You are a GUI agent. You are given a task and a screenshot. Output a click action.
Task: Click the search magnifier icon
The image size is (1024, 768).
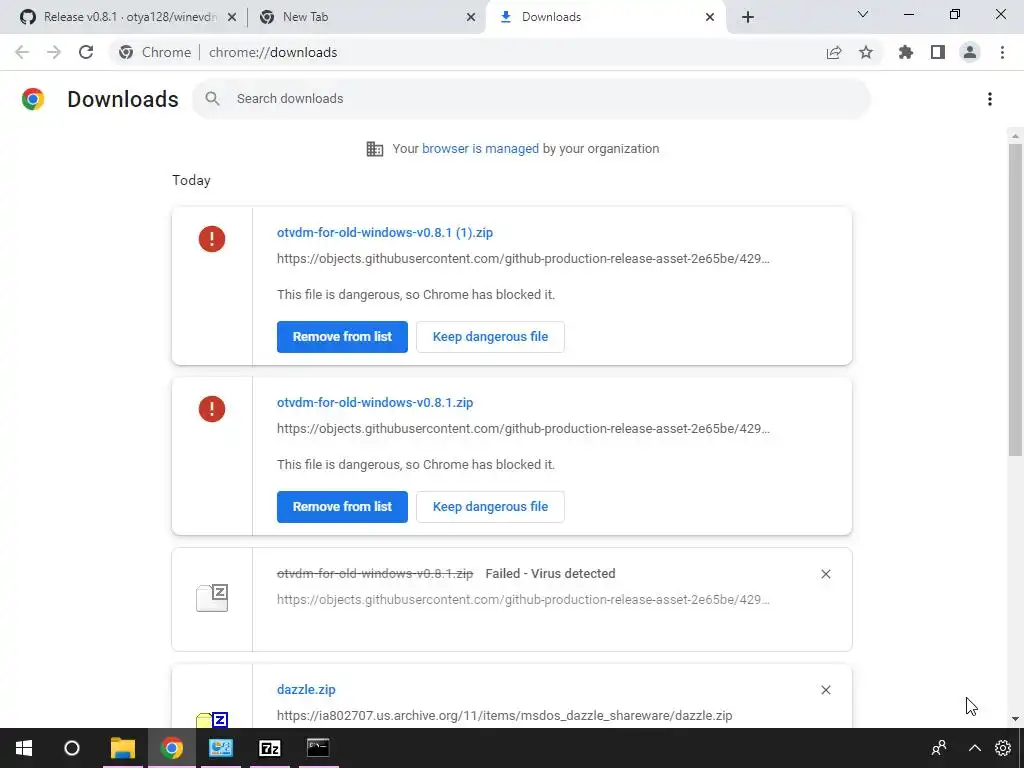tap(212, 99)
